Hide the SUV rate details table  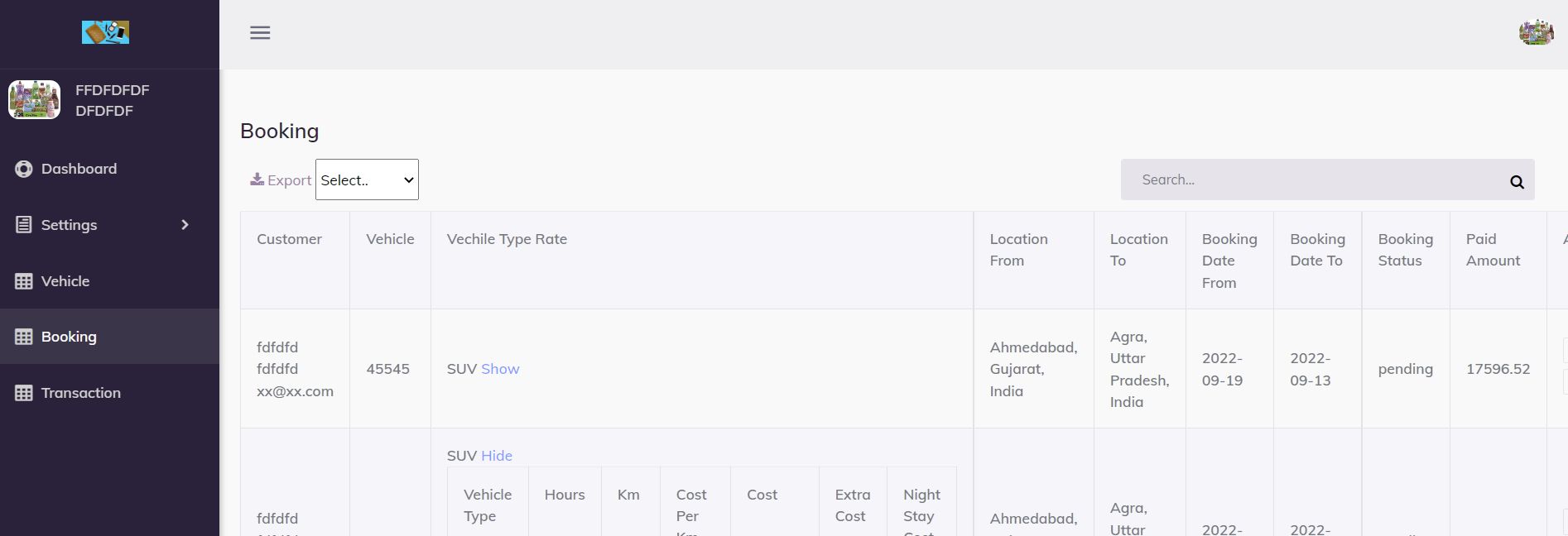pyautogui.click(x=497, y=456)
